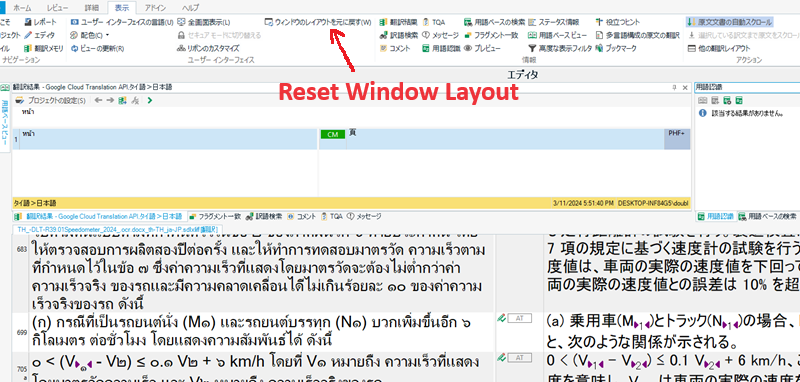This screenshot has height=382, width=800.
Task: Click 用語ベースの検索 in the ribbon
Action: coord(494,22)
